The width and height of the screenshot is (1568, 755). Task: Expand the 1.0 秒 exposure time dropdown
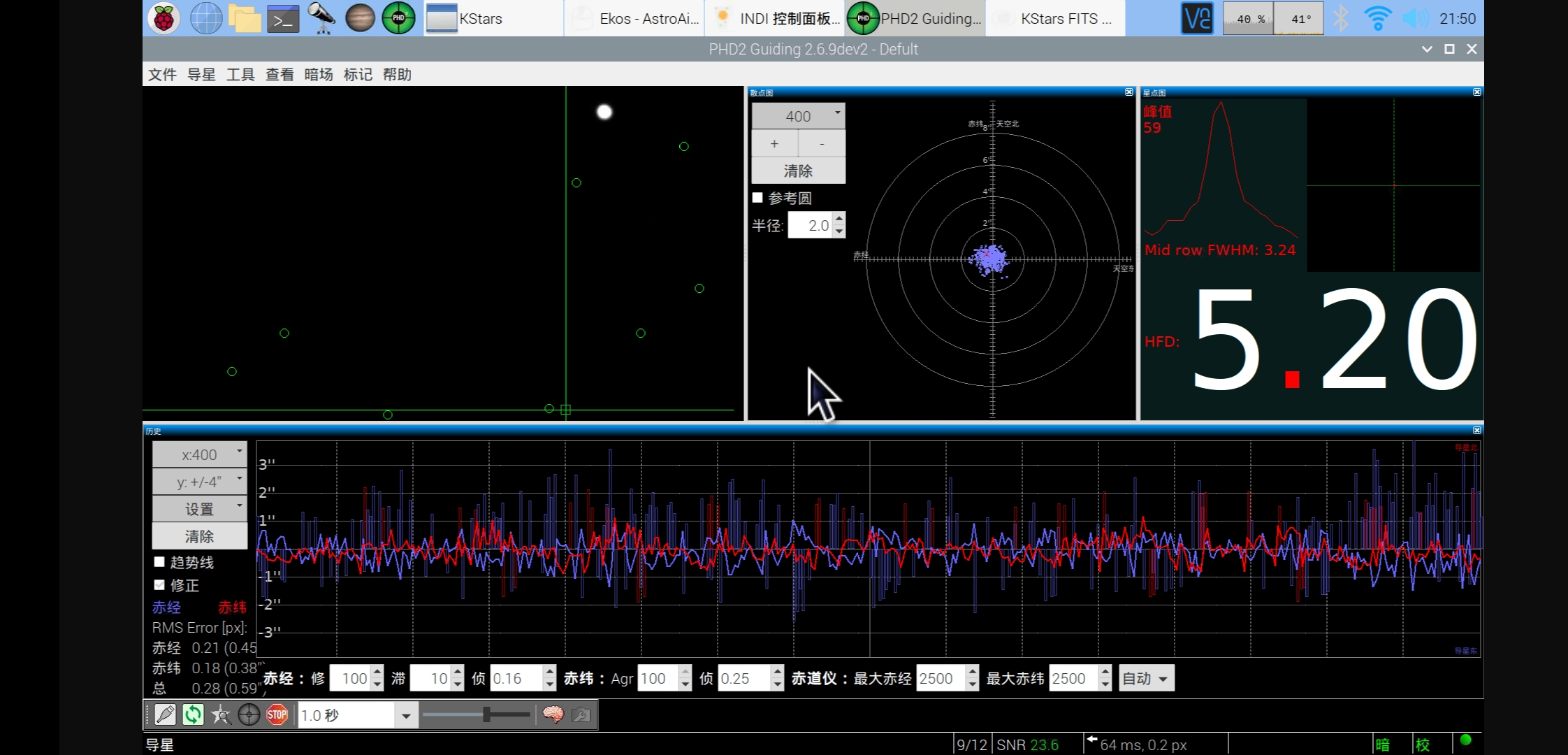click(x=405, y=715)
